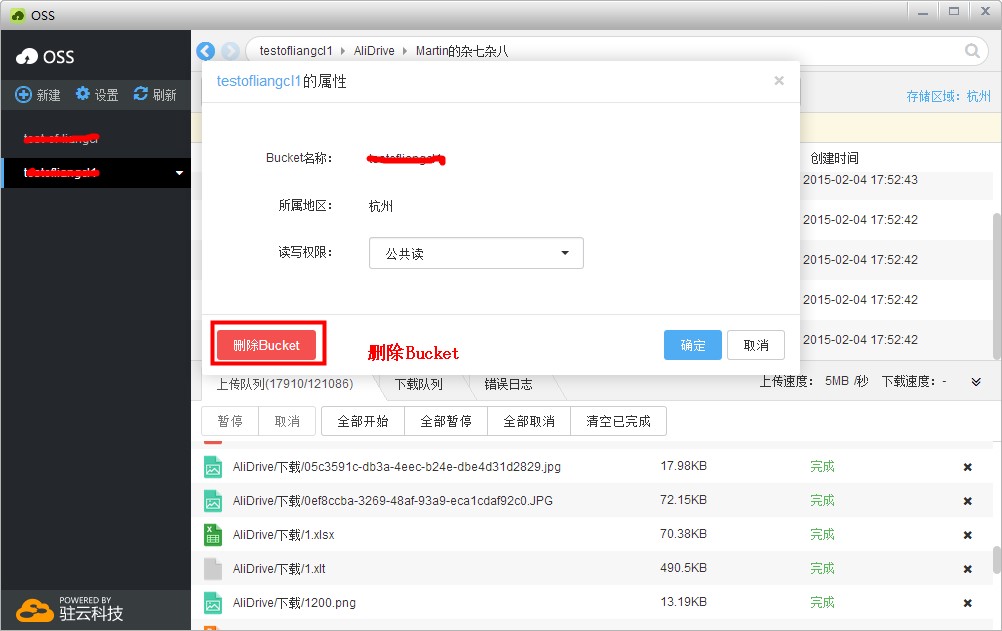Collapse transfer panel with double chevron
The width and height of the screenshot is (1002, 631).
click(975, 381)
